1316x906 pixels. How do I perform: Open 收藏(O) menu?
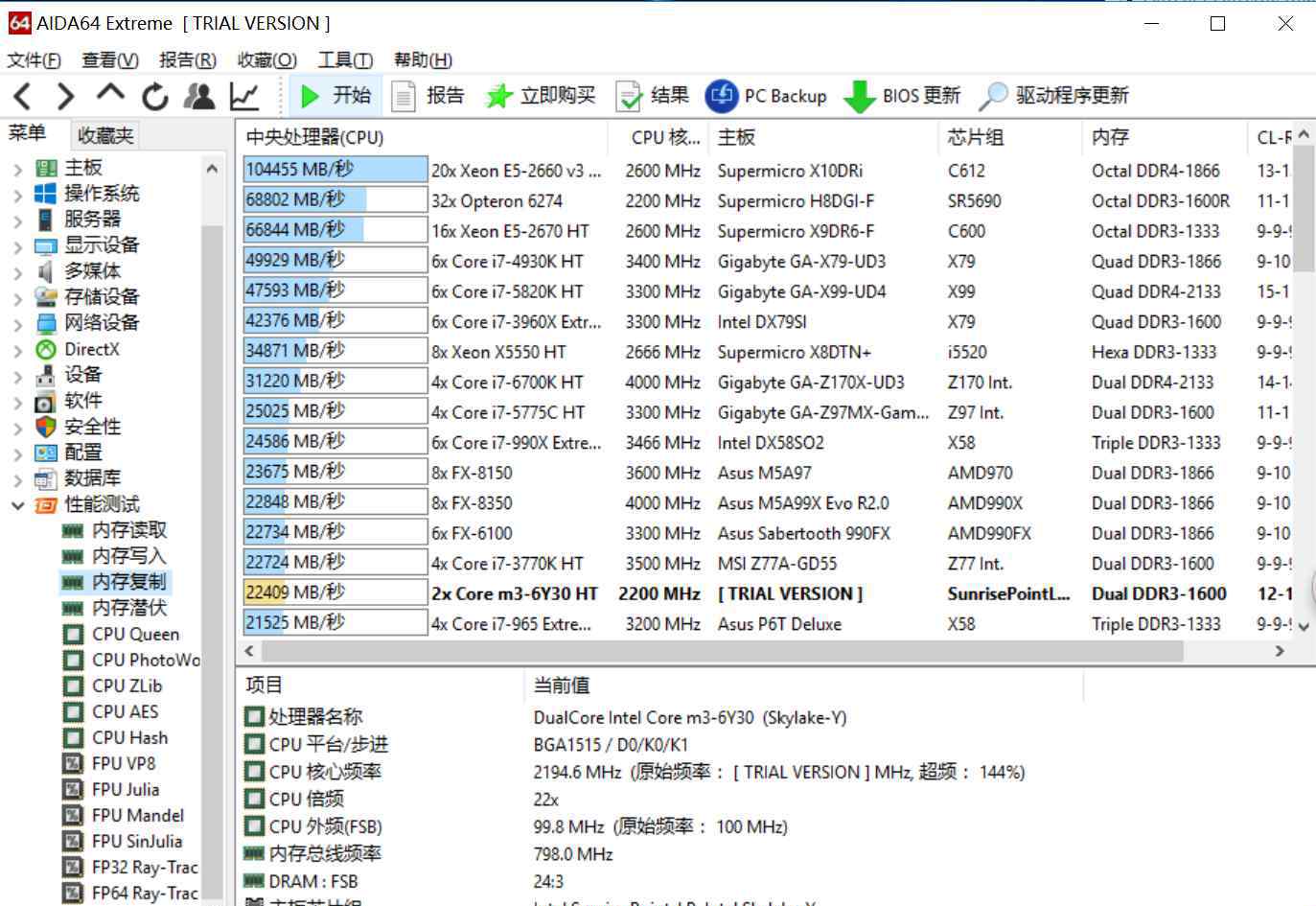point(267,60)
